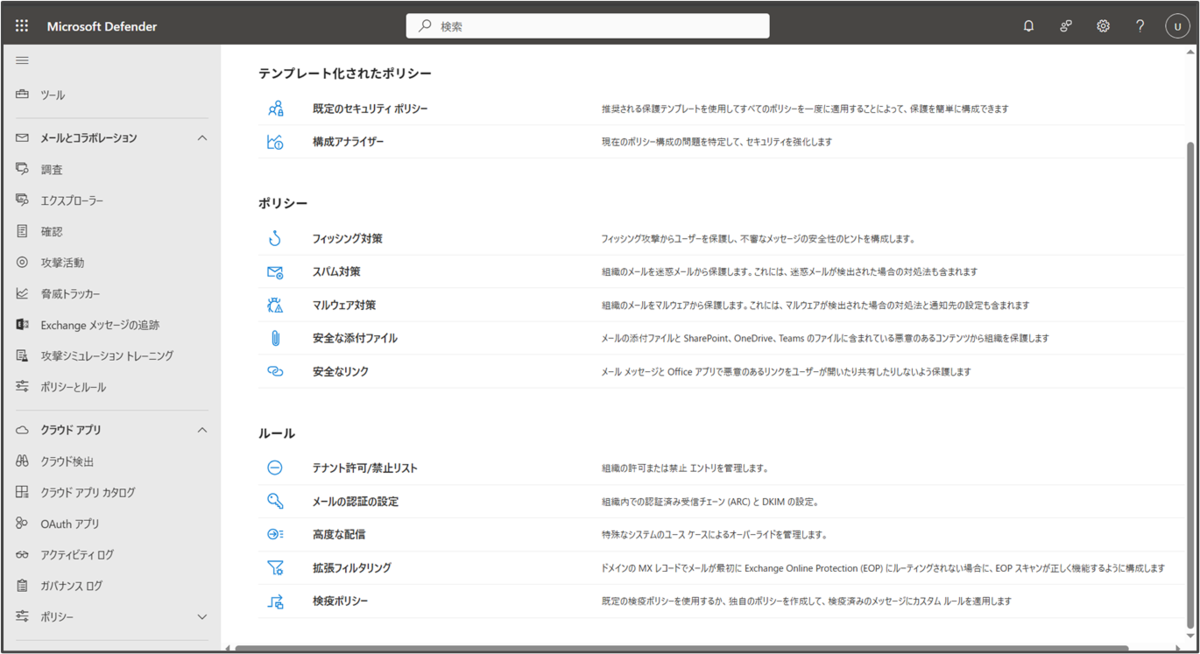Click the 脅威トラッカー chart icon

click(22, 294)
